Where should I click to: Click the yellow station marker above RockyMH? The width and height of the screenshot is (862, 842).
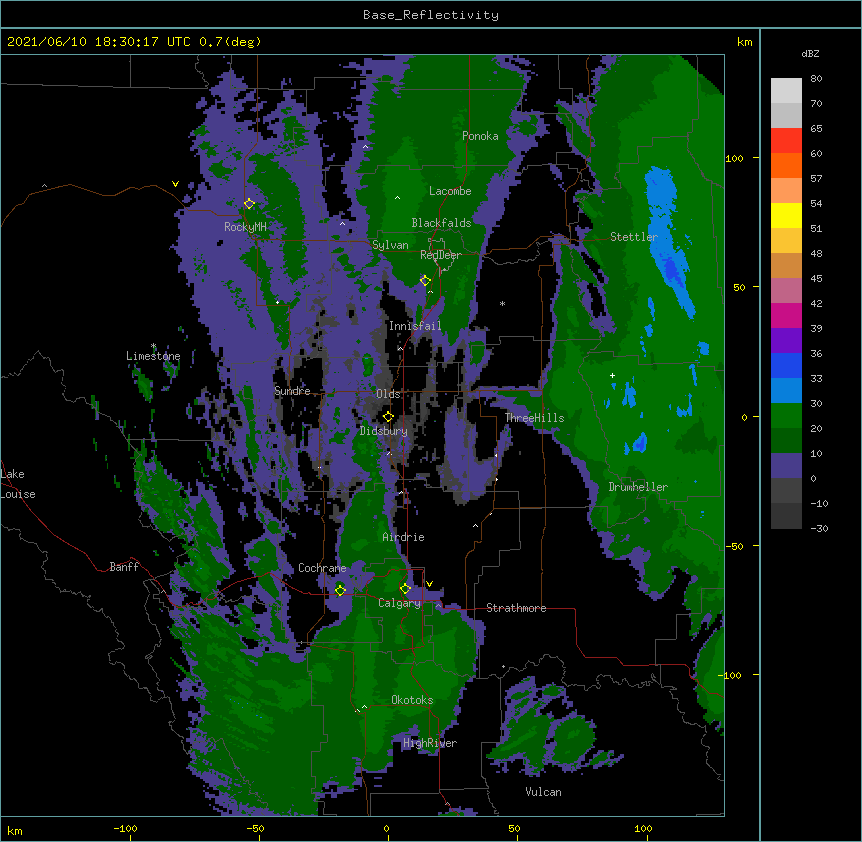(249, 203)
